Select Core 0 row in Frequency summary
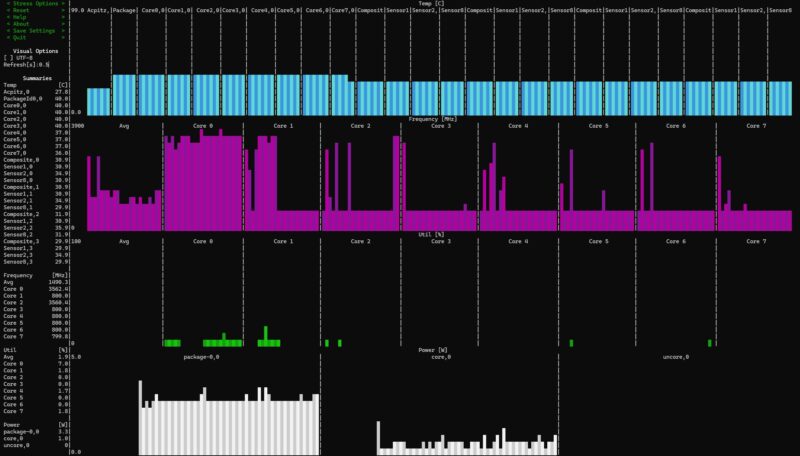 coord(36,289)
